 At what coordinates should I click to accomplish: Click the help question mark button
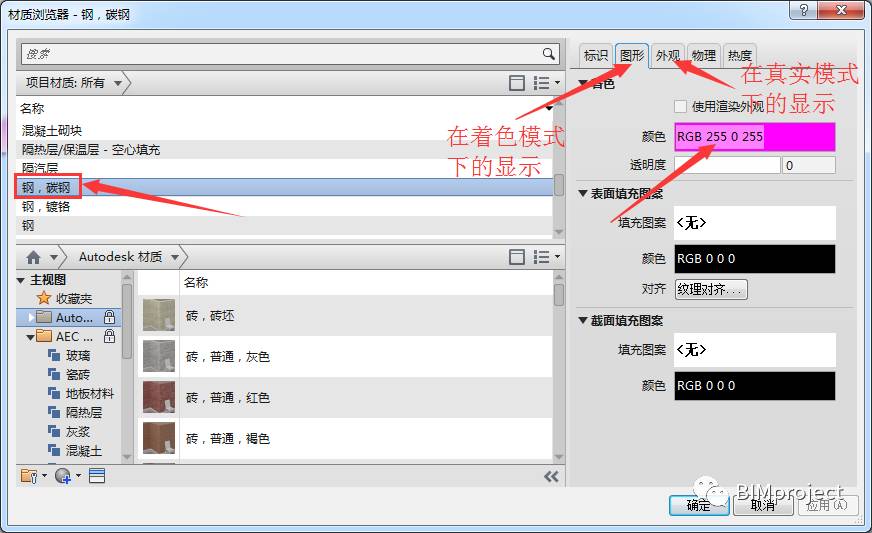pyautogui.click(x=804, y=10)
